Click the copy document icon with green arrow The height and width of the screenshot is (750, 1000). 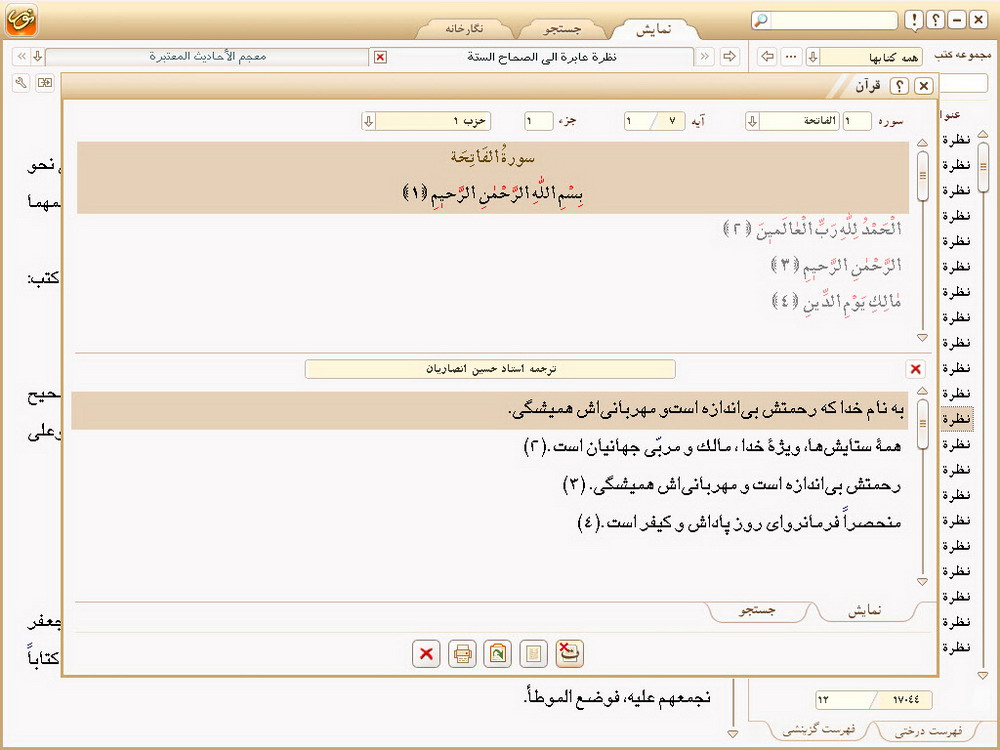[x=497, y=654]
